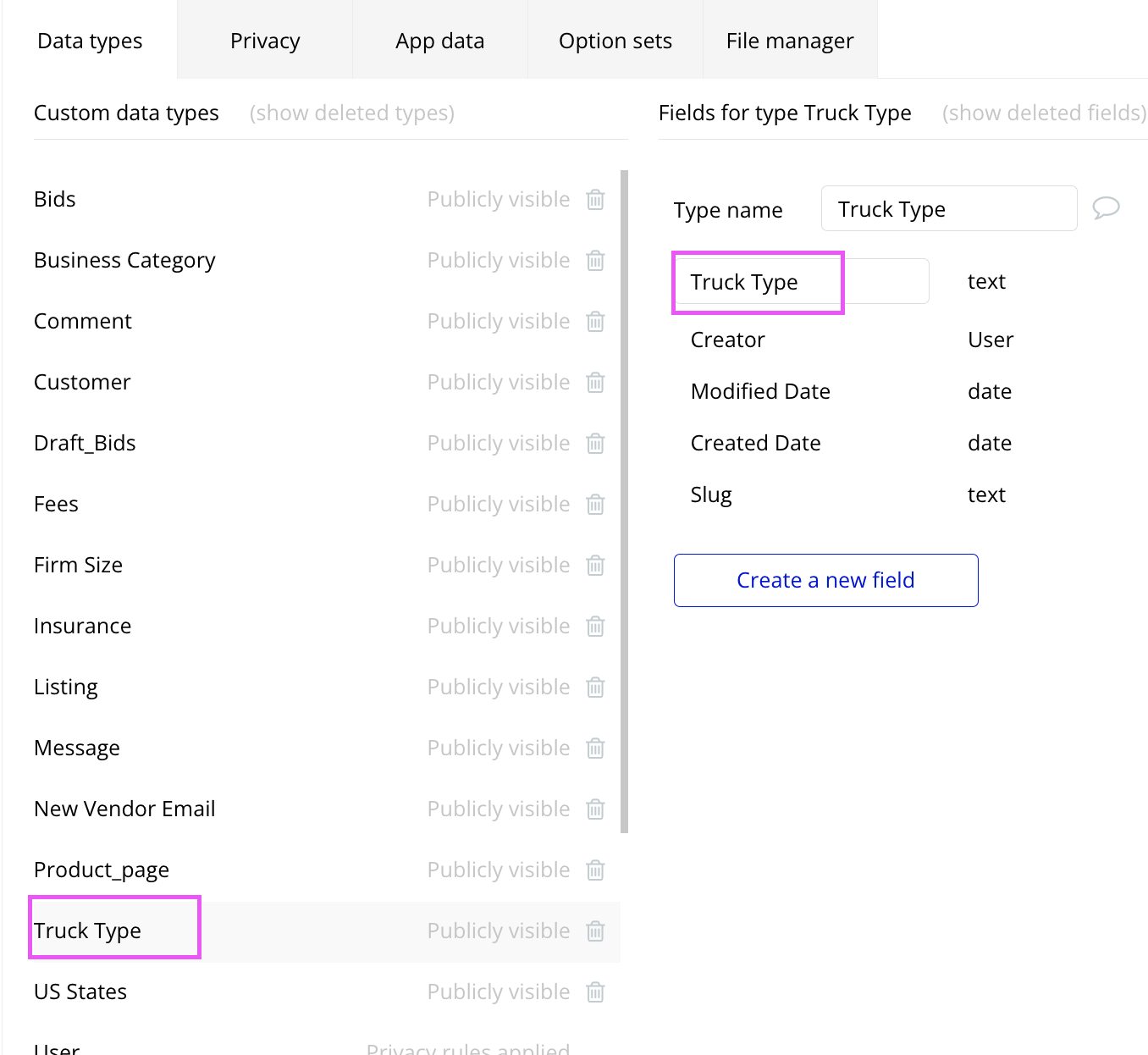The height and width of the screenshot is (1055, 1148).
Task: Select the Listing data type
Action: click(66, 687)
